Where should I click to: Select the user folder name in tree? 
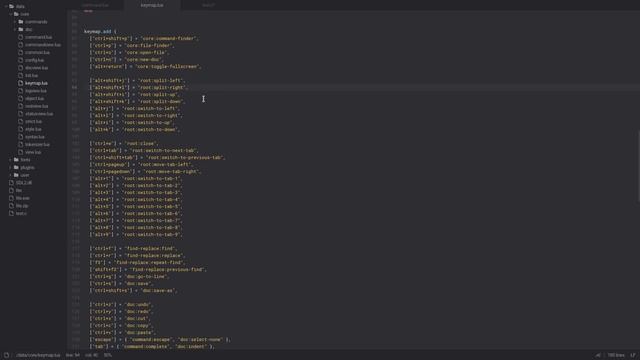coord(25,176)
